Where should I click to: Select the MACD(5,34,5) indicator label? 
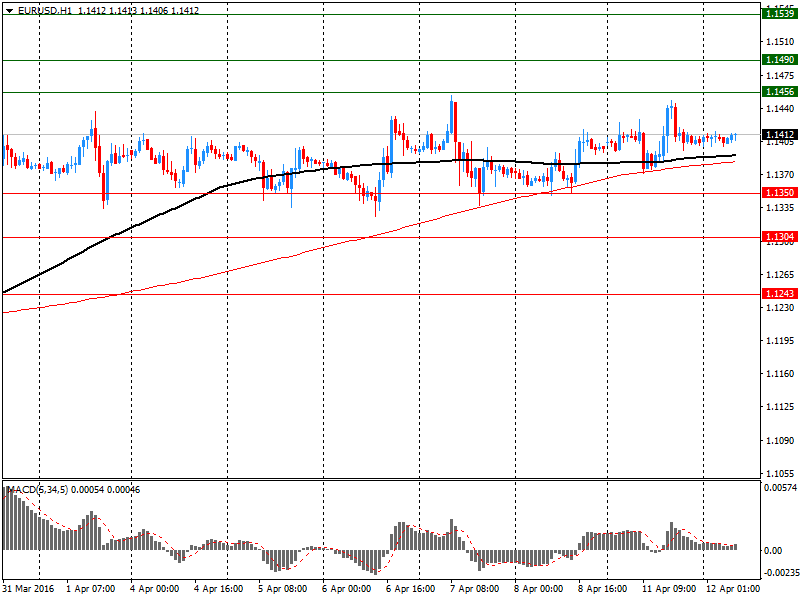[37, 490]
